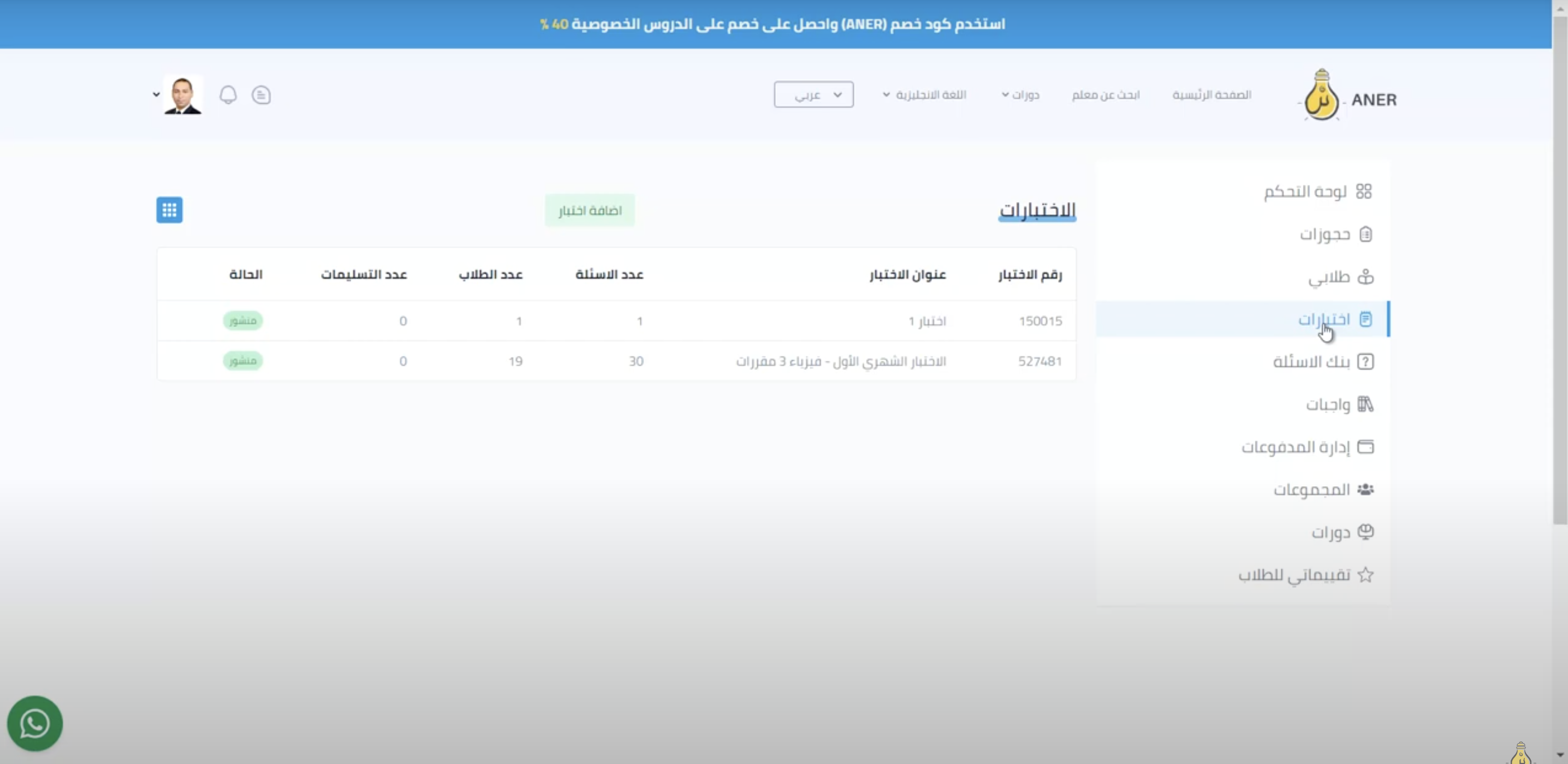Click the question count 30
The image size is (1568, 764).
636,361
